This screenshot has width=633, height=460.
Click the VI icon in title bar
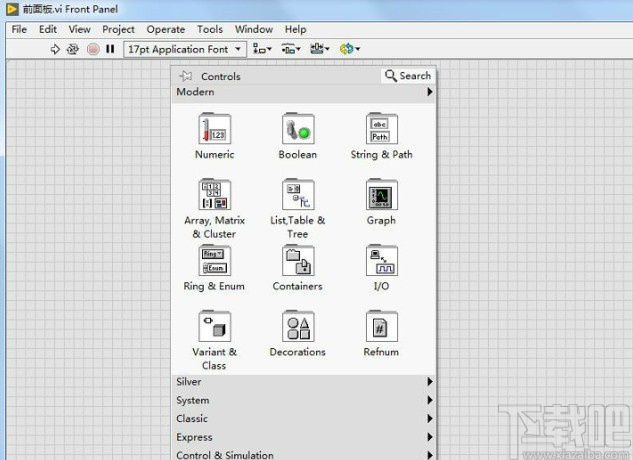(x=12, y=9)
